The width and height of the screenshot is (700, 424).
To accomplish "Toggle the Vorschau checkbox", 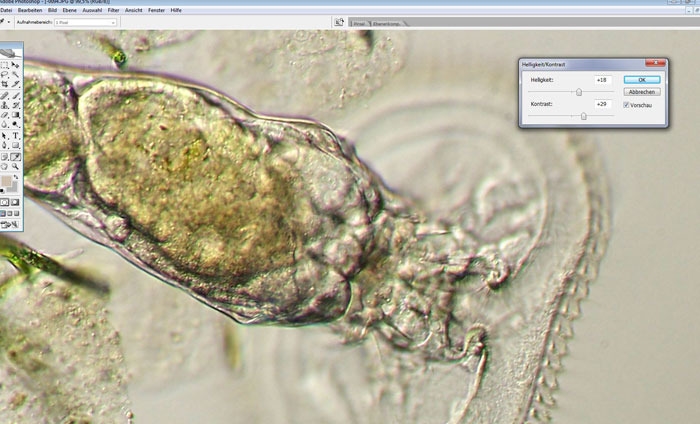I will (x=626, y=104).
